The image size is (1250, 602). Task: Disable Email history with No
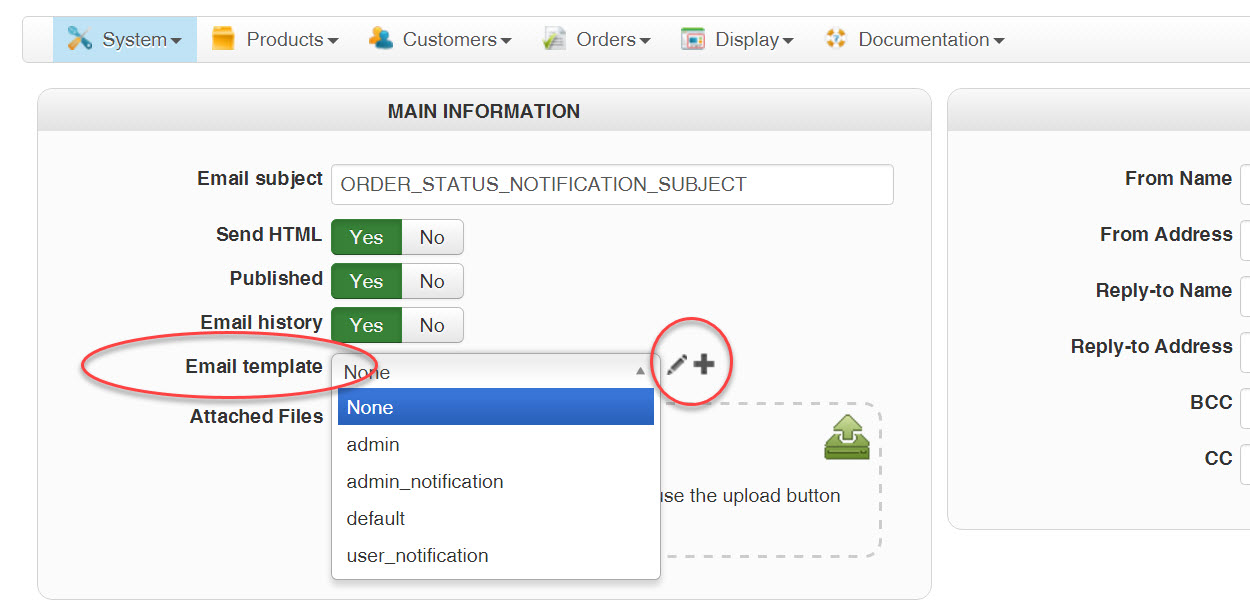(x=432, y=325)
